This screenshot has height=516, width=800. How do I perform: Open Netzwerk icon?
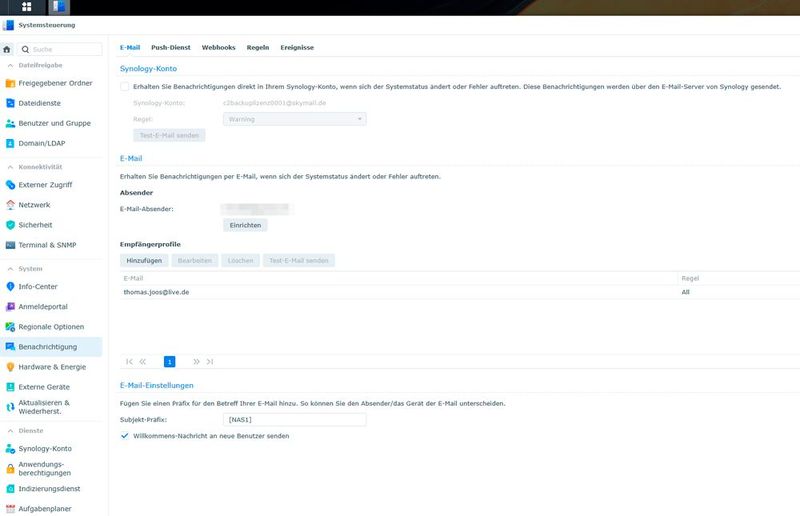[10, 205]
